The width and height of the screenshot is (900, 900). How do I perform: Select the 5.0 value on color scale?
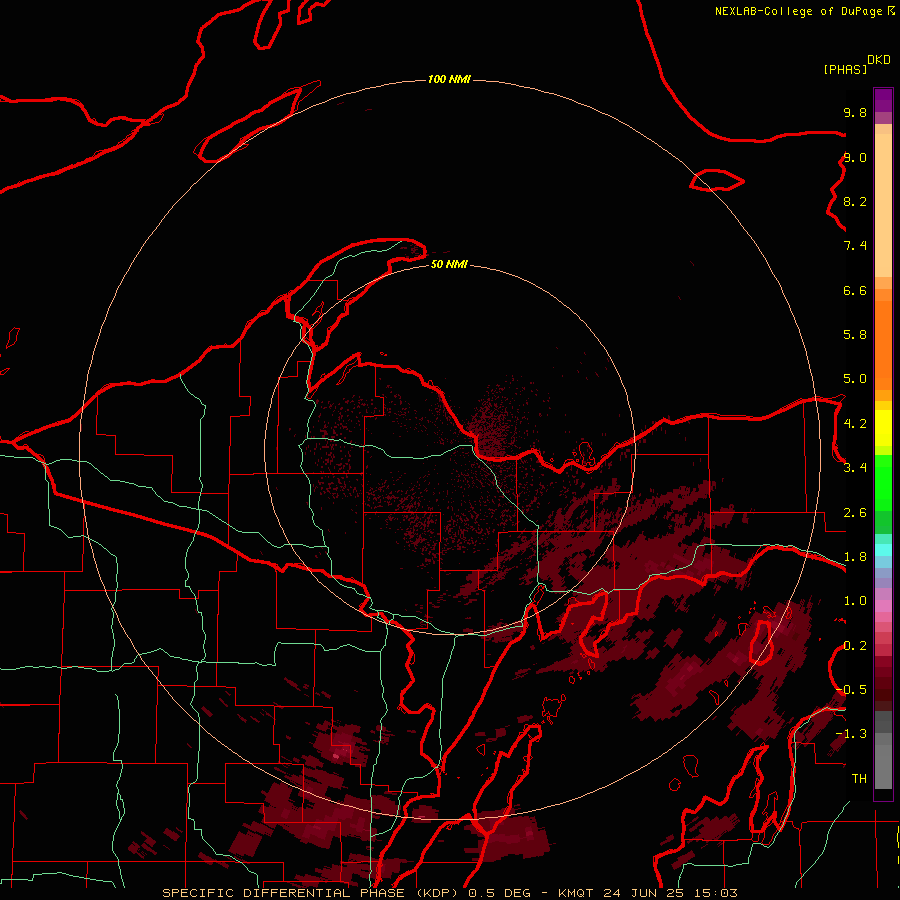[855, 379]
